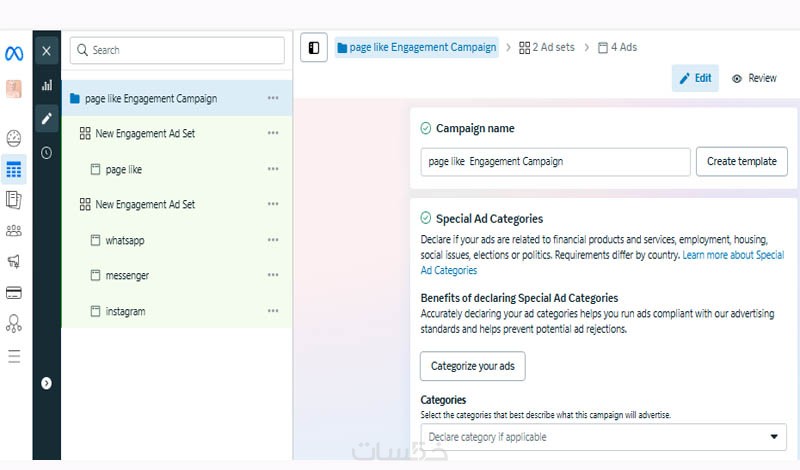Viewport: 800px width, 470px height.
Task: Switch to Review mode
Action: coord(754,78)
